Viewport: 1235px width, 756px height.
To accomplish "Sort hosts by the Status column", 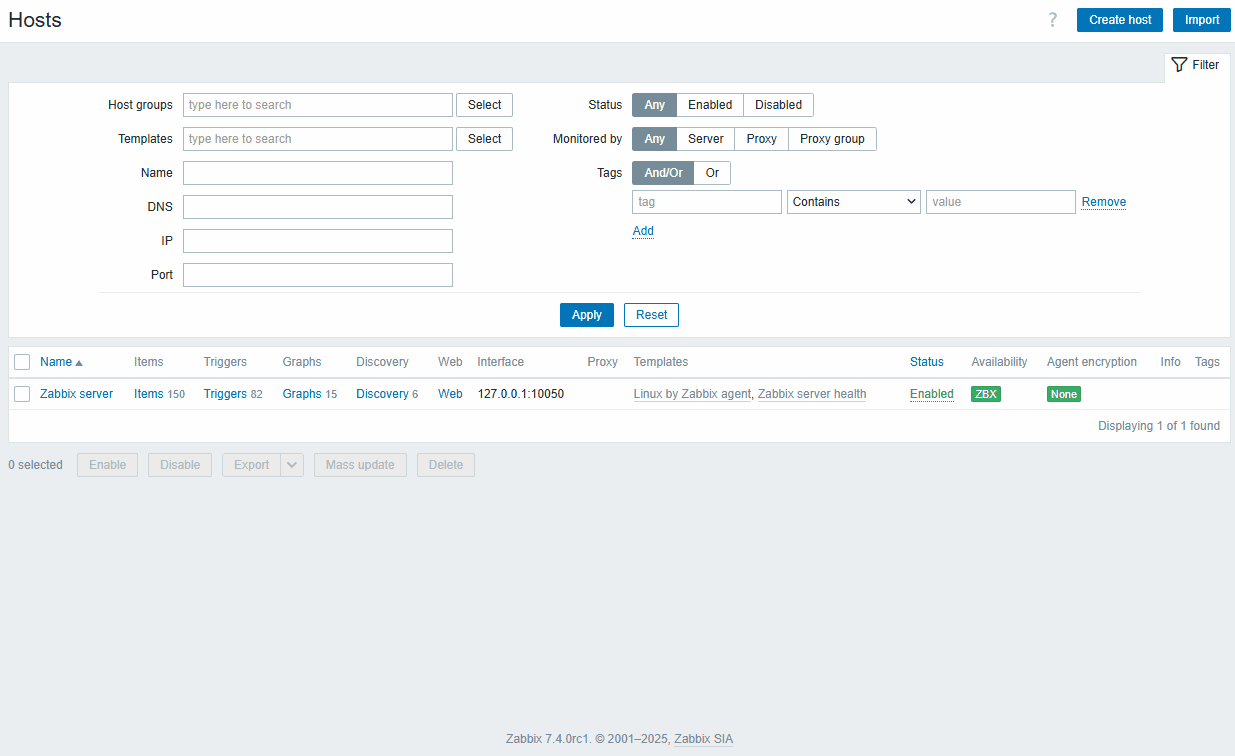I will [926, 362].
